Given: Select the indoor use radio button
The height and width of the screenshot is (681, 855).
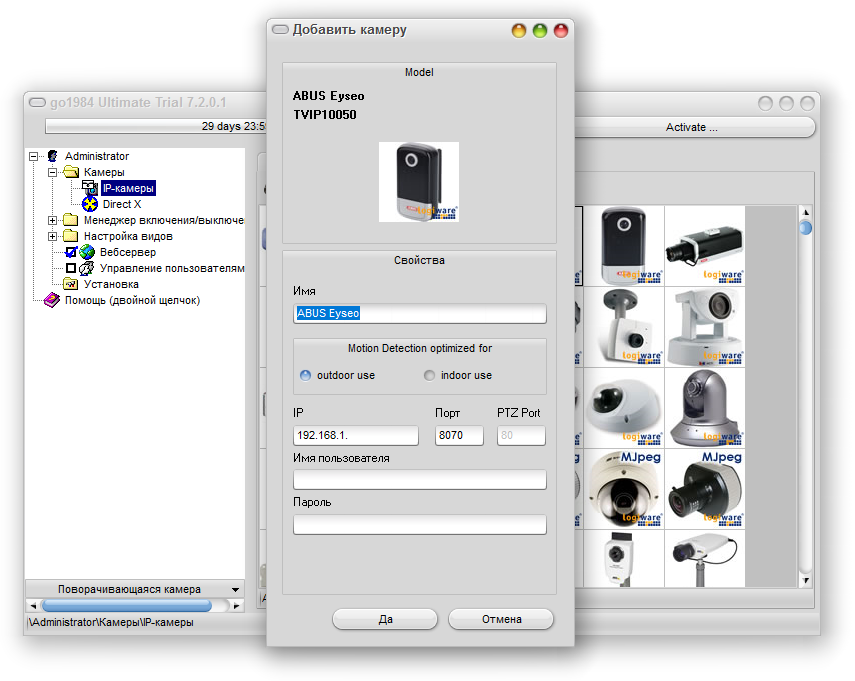Looking at the screenshot, I should 430,376.
